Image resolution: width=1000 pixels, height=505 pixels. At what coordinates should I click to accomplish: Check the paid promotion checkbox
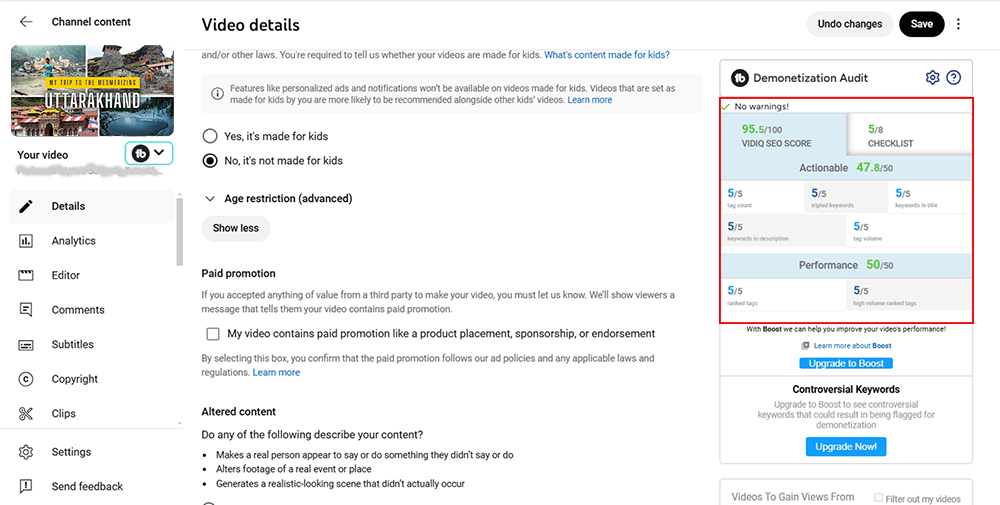pyautogui.click(x=212, y=333)
